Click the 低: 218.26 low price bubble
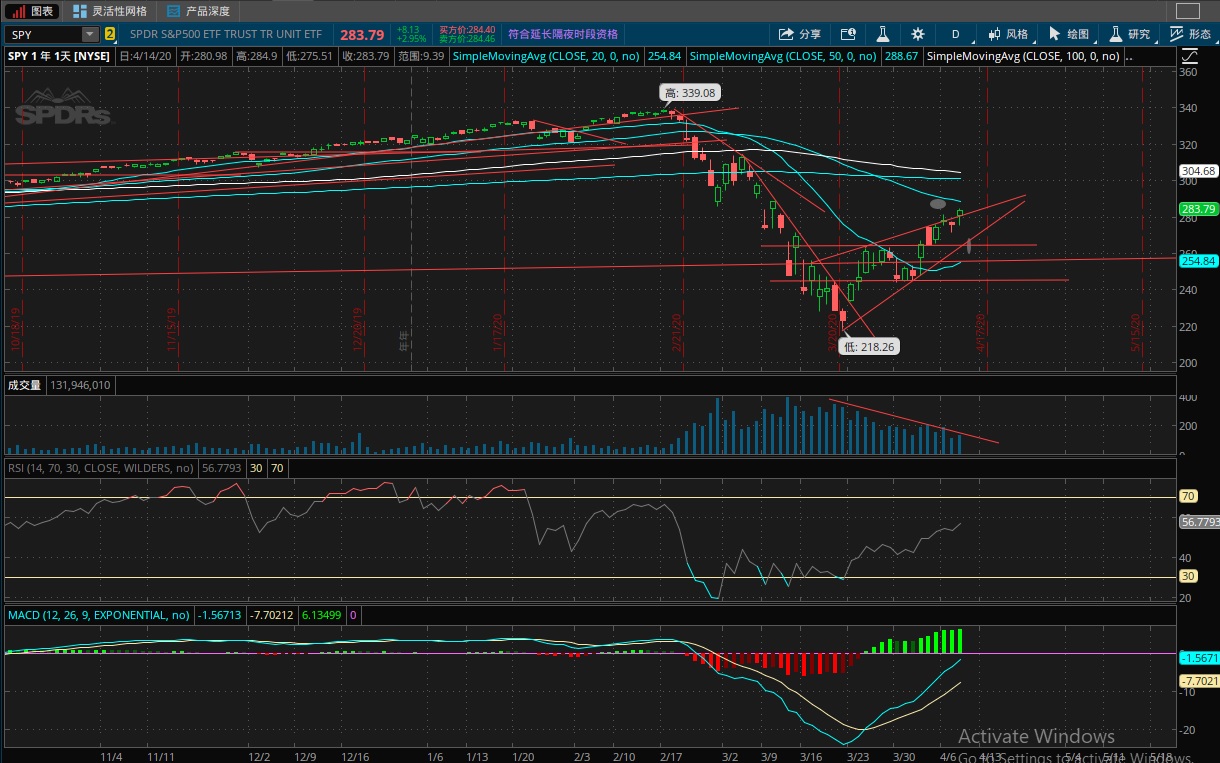This screenshot has width=1220, height=763. [x=870, y=346]
